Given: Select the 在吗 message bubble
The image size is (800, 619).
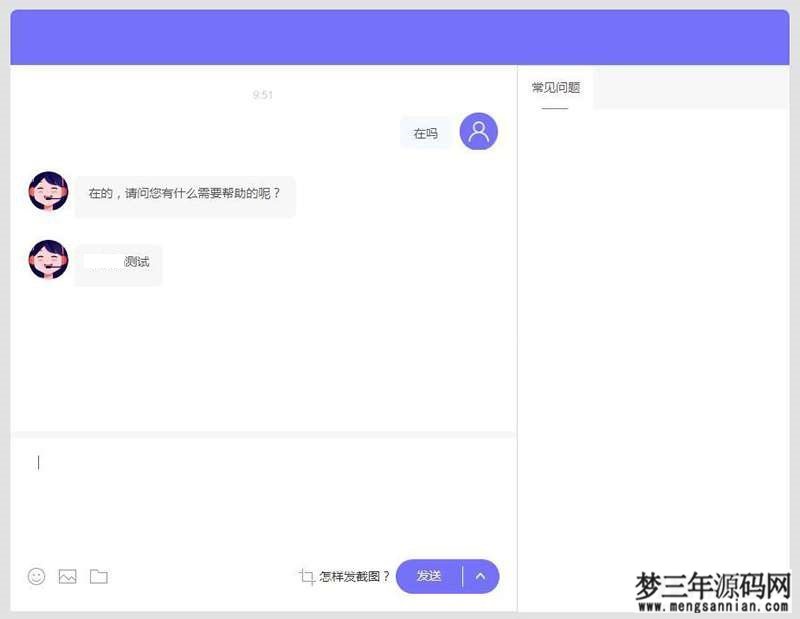Looking at the screenshot, I should pos(426,131).
